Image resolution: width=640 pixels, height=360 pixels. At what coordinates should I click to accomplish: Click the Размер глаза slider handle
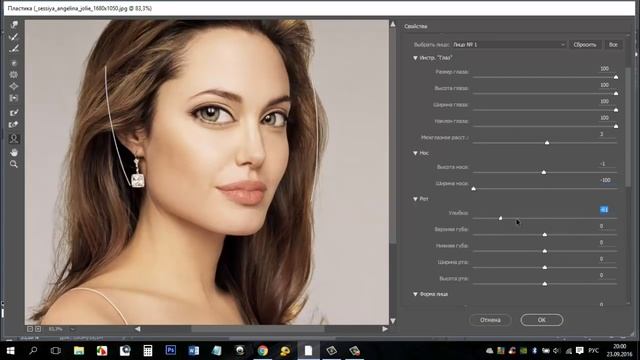[616, 77]
